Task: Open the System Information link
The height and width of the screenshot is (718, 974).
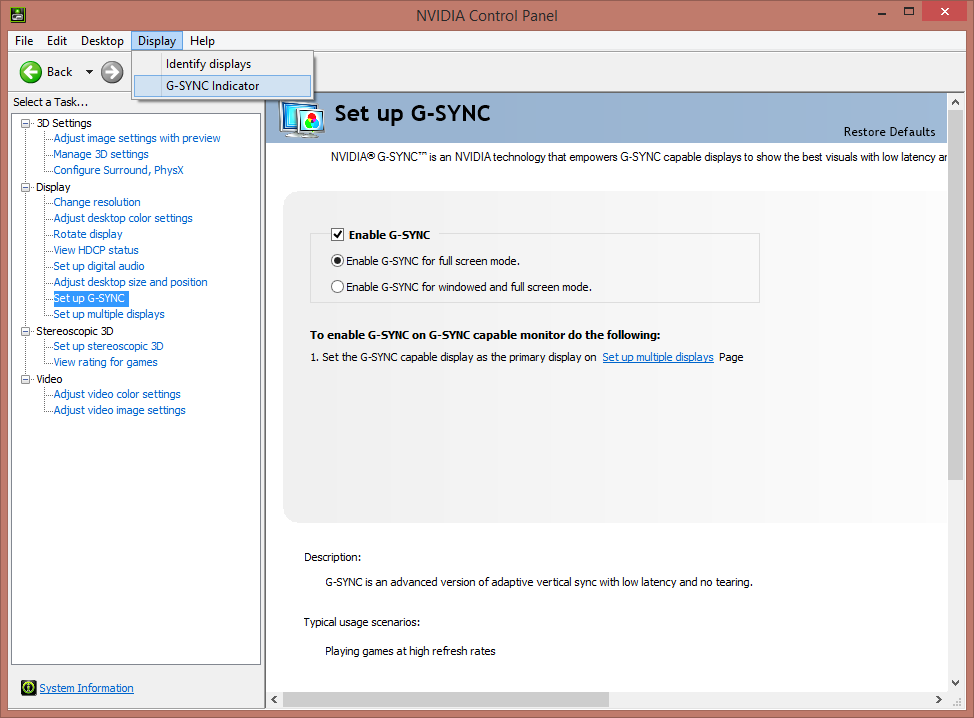Action: tap(86, 688)
